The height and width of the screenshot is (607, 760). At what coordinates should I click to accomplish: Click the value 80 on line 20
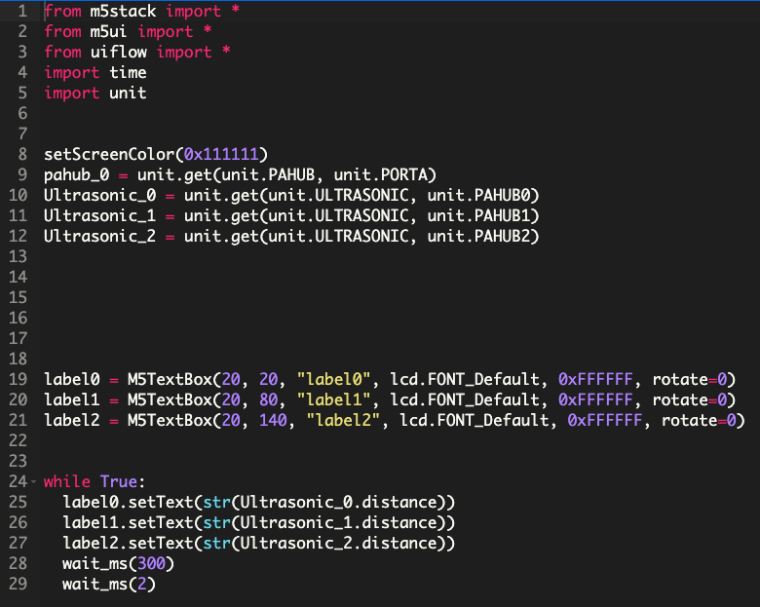pyautogui.click(x=268, y=400)
